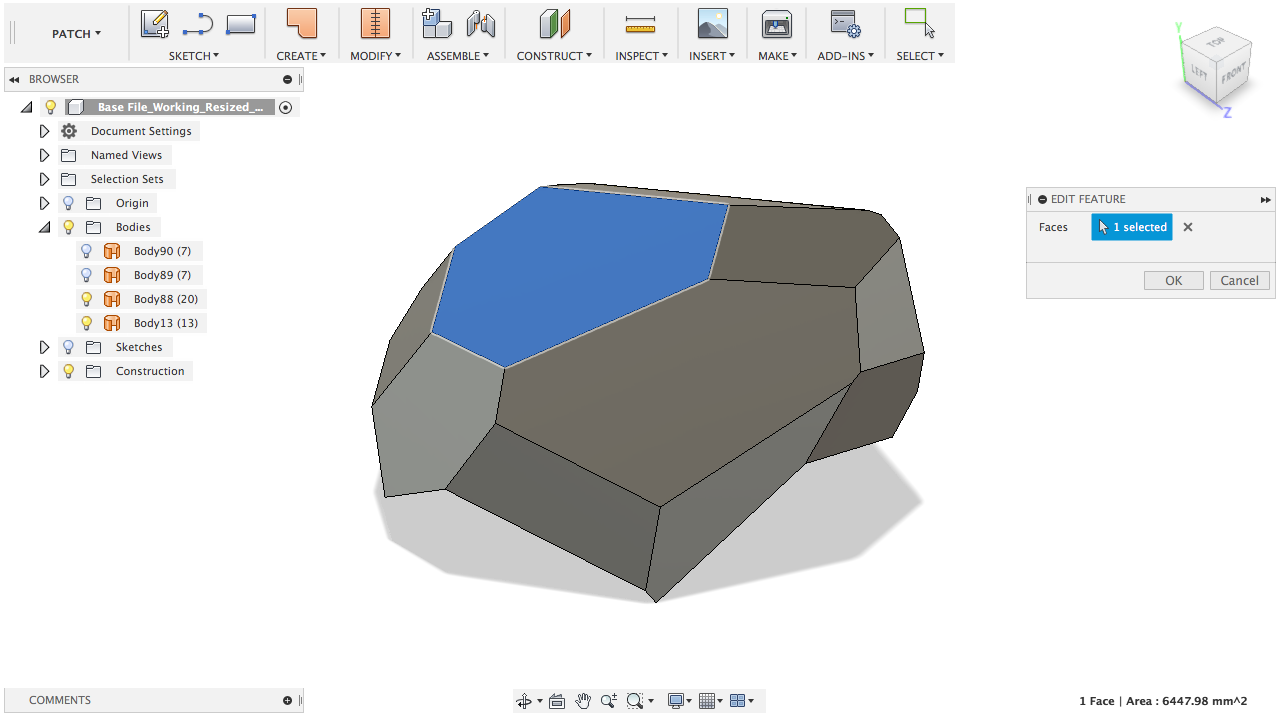Open the ASSEMBLE menu
This screenshot has width=1280, height=713.
coord(458,56)
